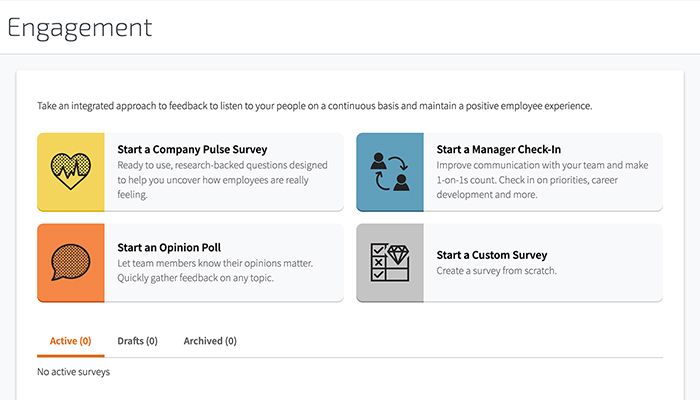Switch to the Active (0) tab
This screenshot has height=400, width=700.
(70, 341)
